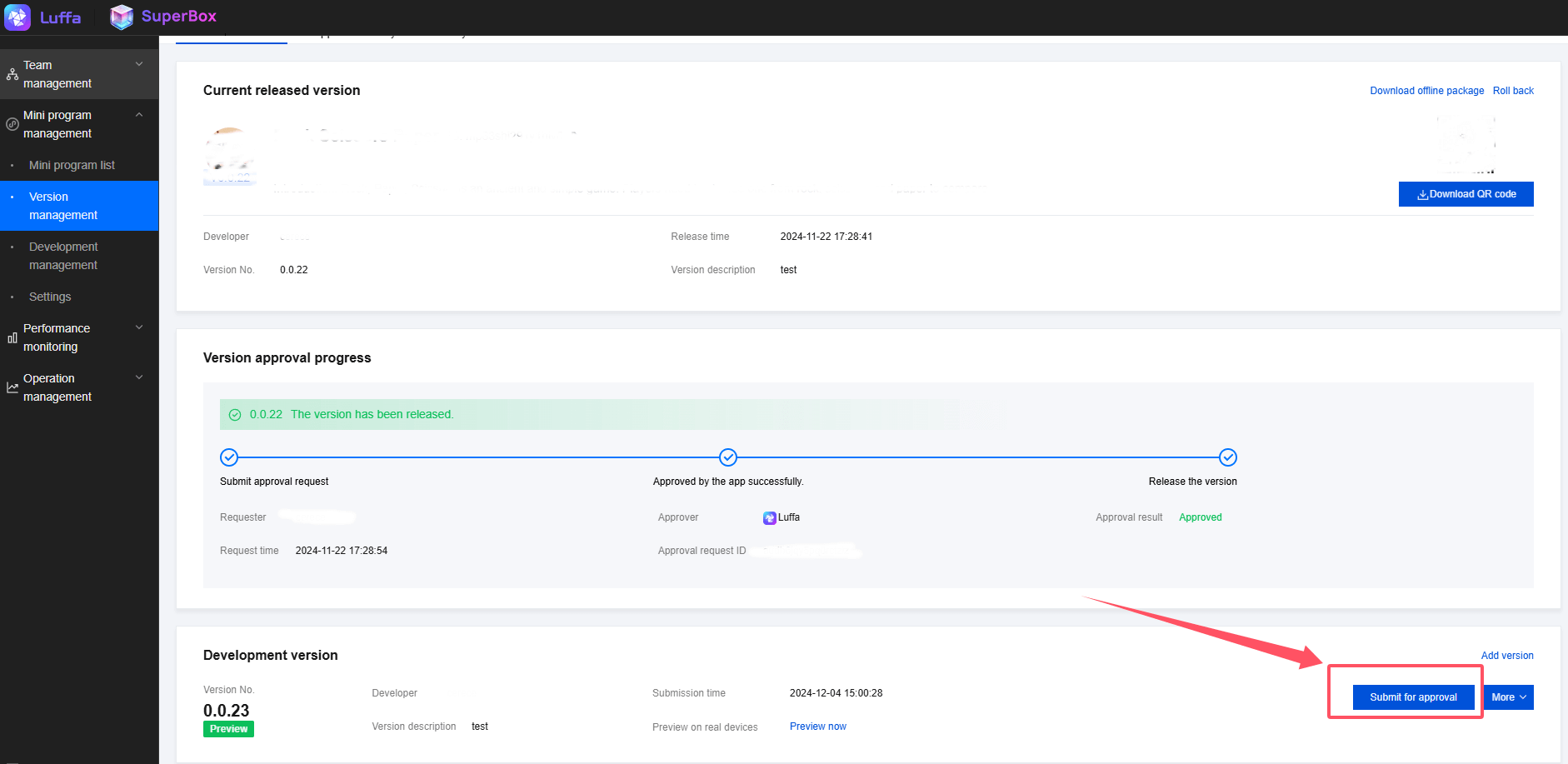Open the More dropdown button
This screenshot has height=764, width=1568.
coord(1508,697)
